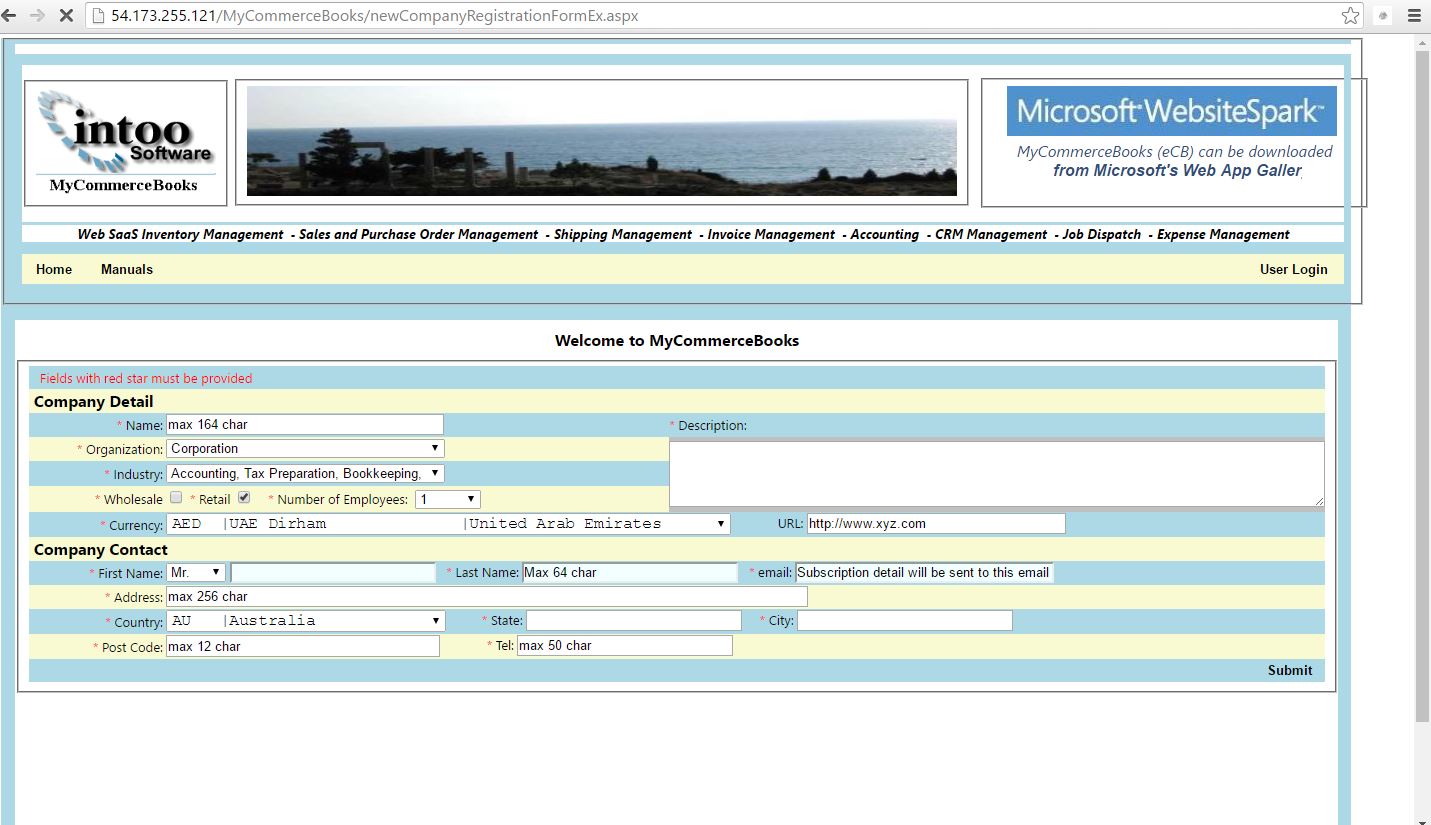The height and width of the screenshot is (825, 1431).
Task: Select the Currency dropdown
Action: coord(448,524)
